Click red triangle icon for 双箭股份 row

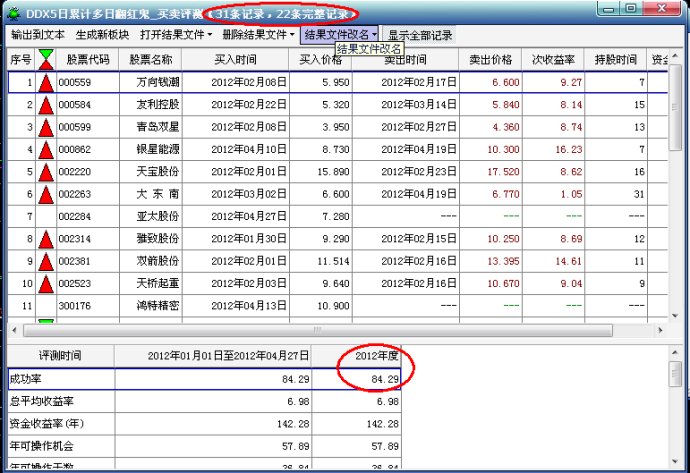point(46,262)
